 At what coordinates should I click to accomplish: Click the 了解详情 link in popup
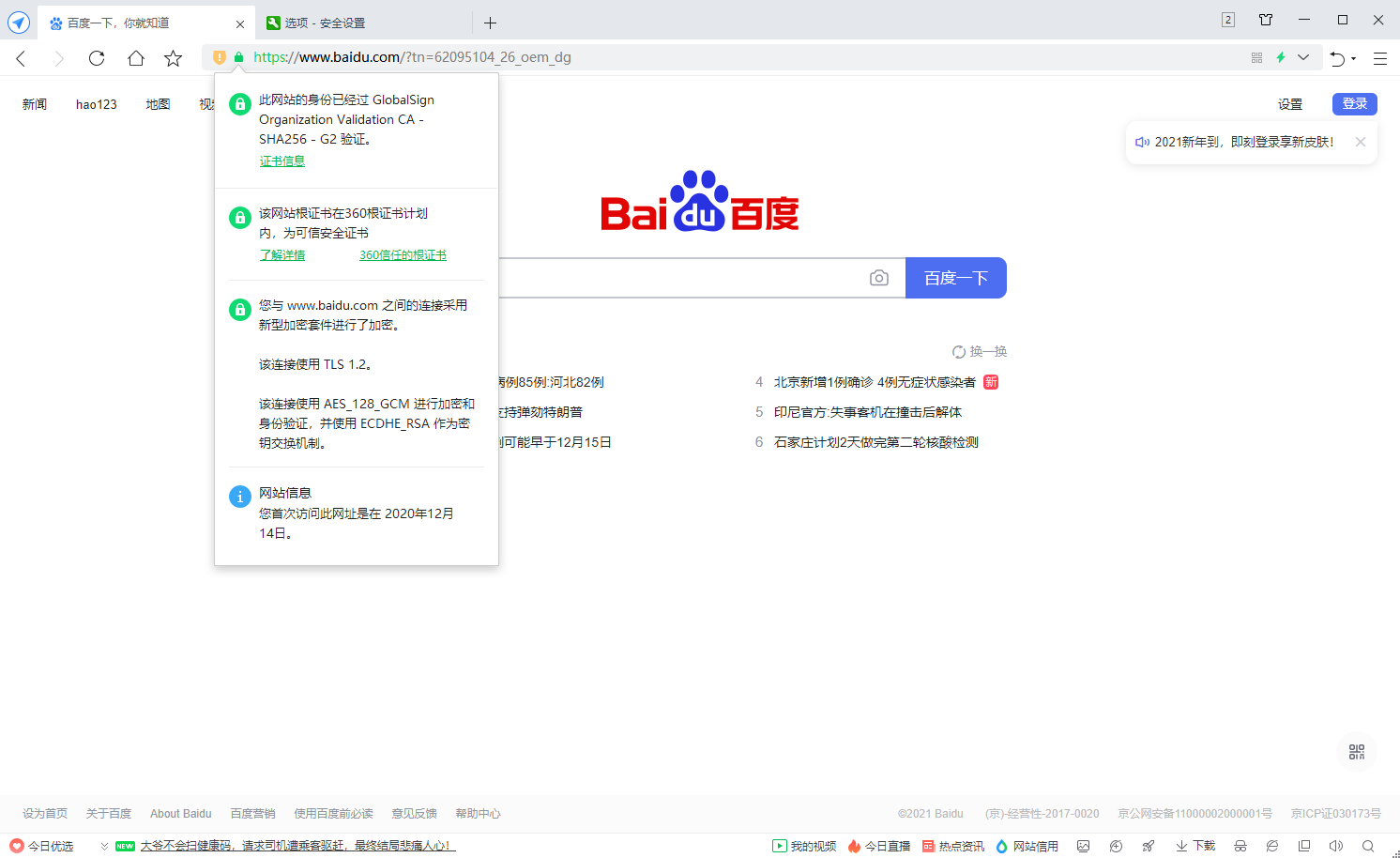(x=282, y=255)
